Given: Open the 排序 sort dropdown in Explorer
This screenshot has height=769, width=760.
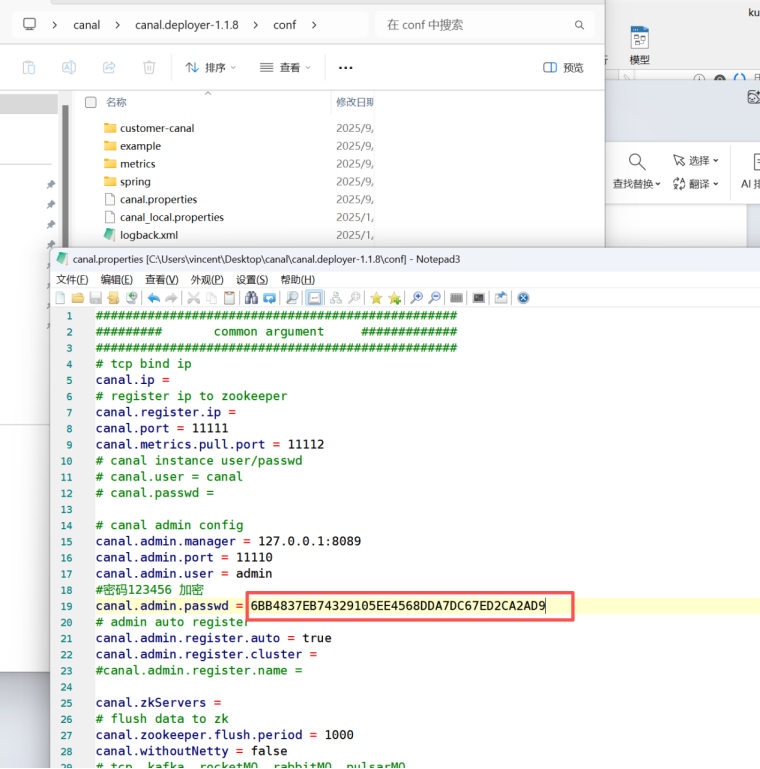Looking at the screenshot, I should [x=210, y=68].
